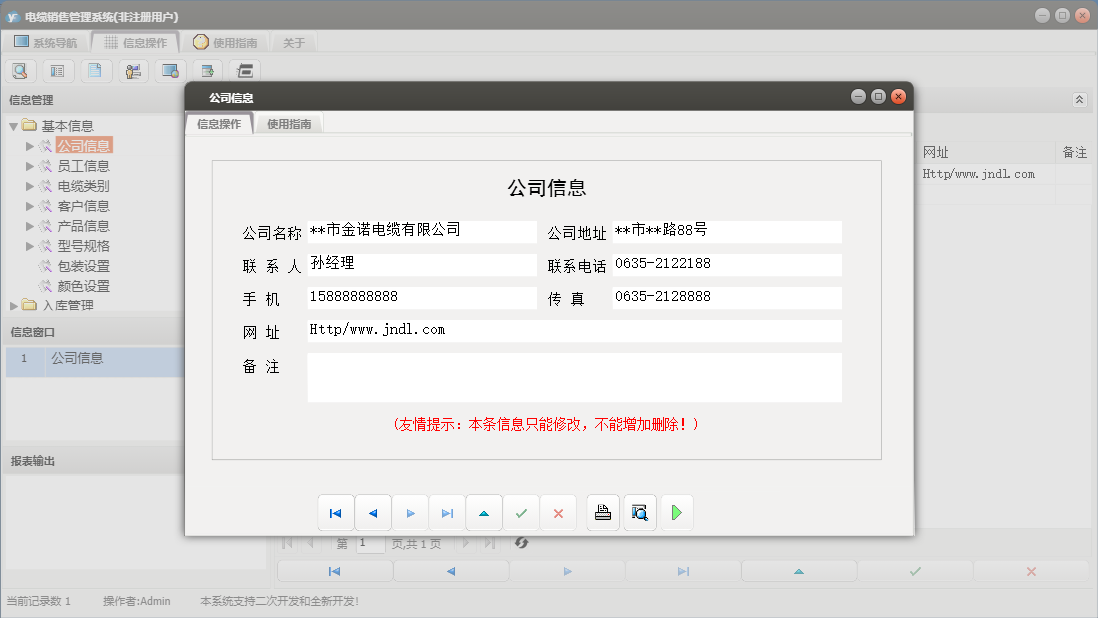Image resolution: width=1098 pixels, height=618 pixels.
Task: Confirm changes with the green checkmark button
Action: pos(520,512)
